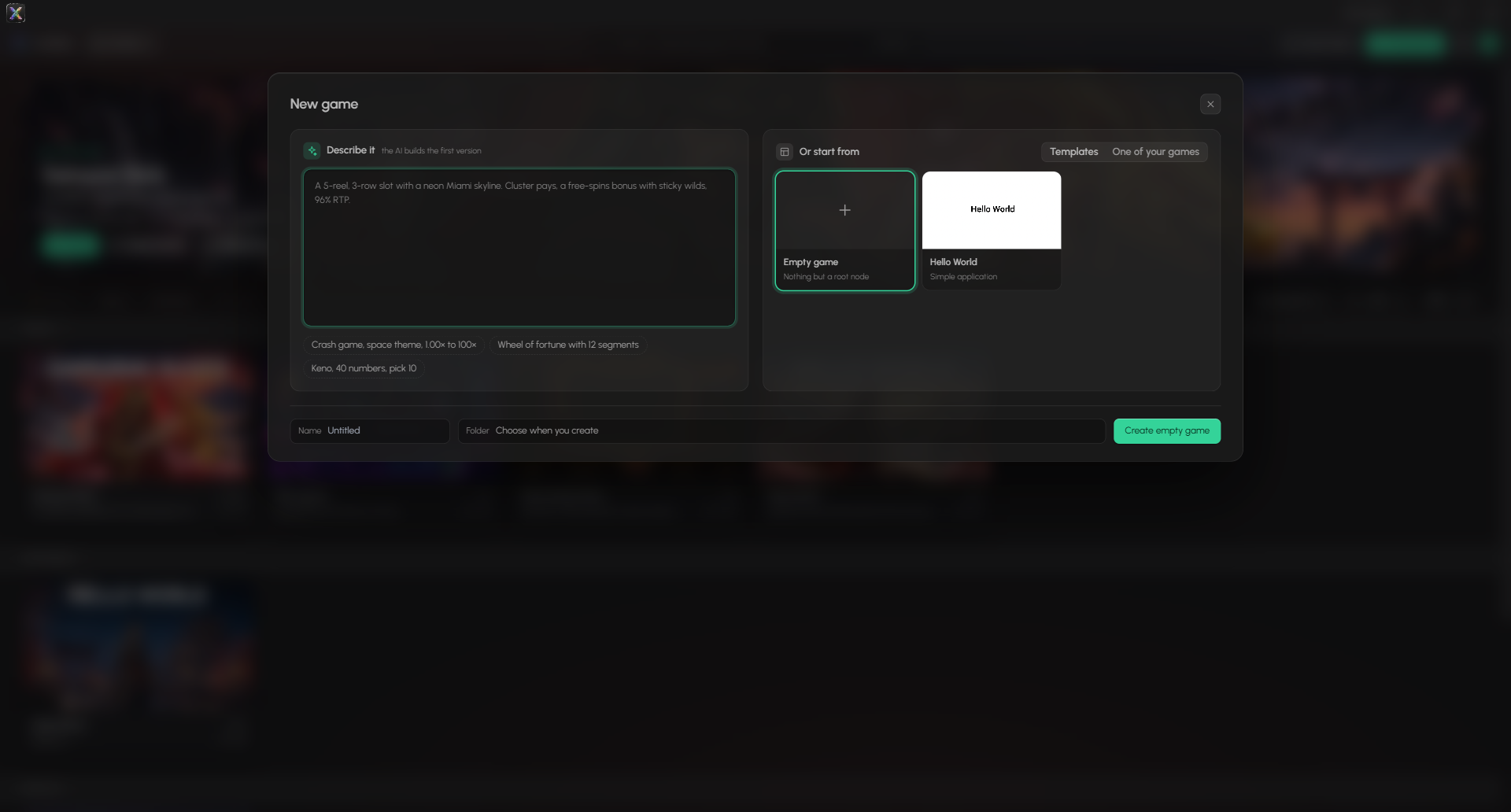Screen dimensions: 1511x812
Task: Click the game description text area
Action: tap(519, 247)
